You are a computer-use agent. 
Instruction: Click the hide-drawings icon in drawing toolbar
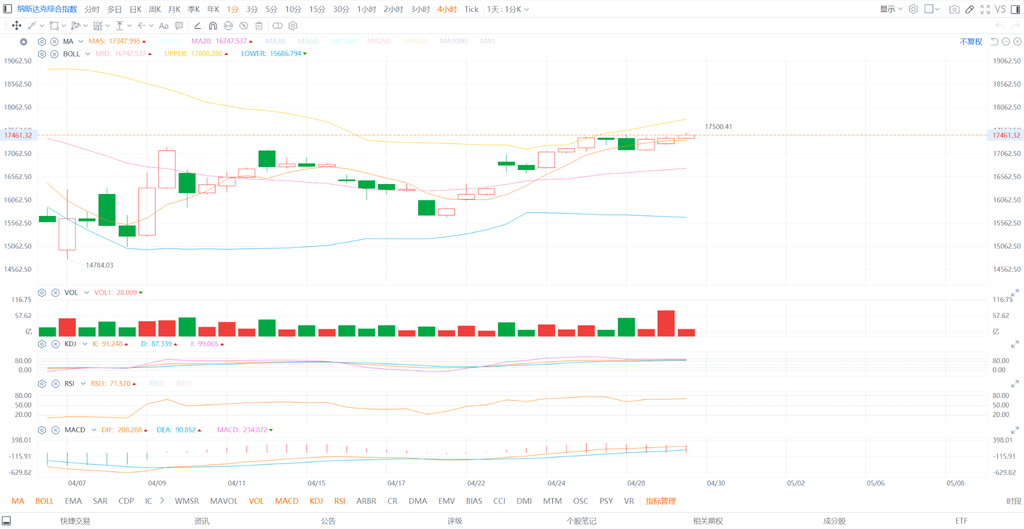243,25
